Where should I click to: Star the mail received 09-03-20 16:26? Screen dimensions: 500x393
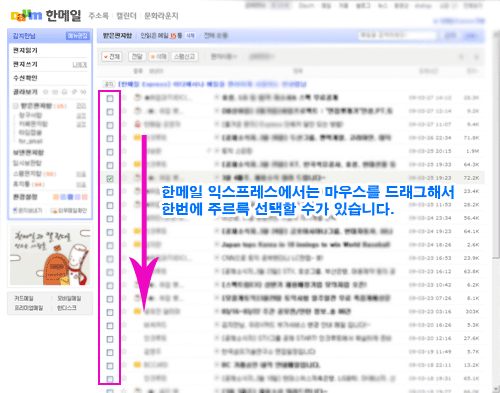(x=125, y=325)
